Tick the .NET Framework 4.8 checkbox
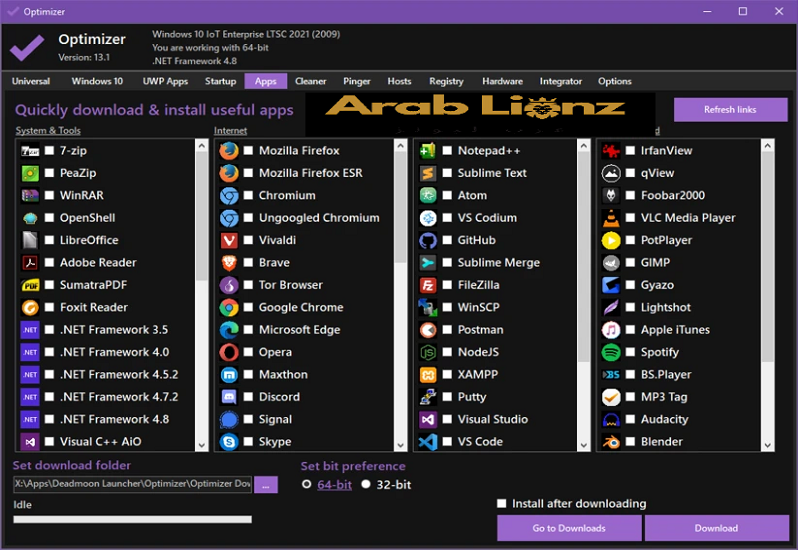 (49, 419)
